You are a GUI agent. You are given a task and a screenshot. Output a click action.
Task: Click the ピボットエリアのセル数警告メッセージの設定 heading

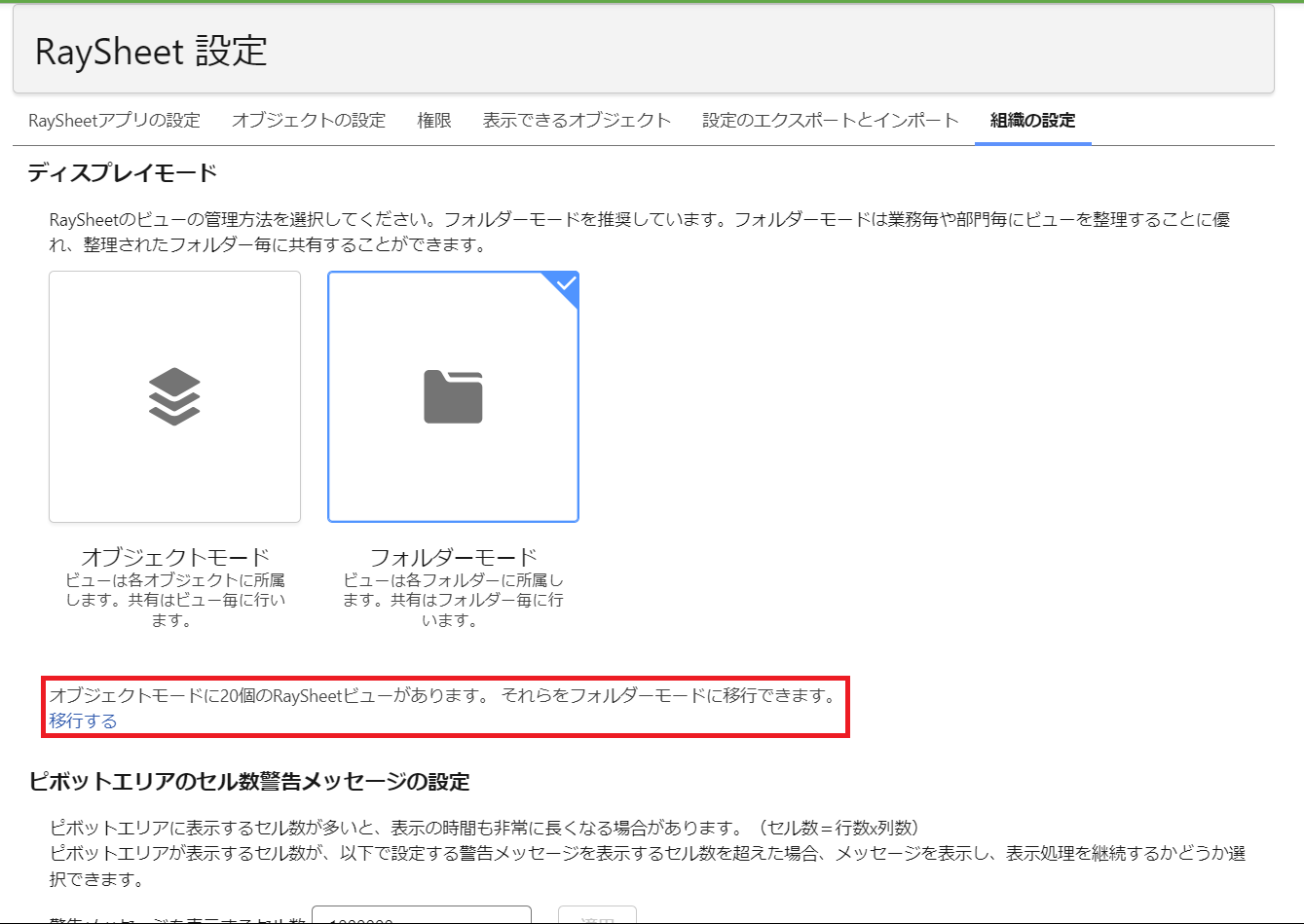coord(249,782)
